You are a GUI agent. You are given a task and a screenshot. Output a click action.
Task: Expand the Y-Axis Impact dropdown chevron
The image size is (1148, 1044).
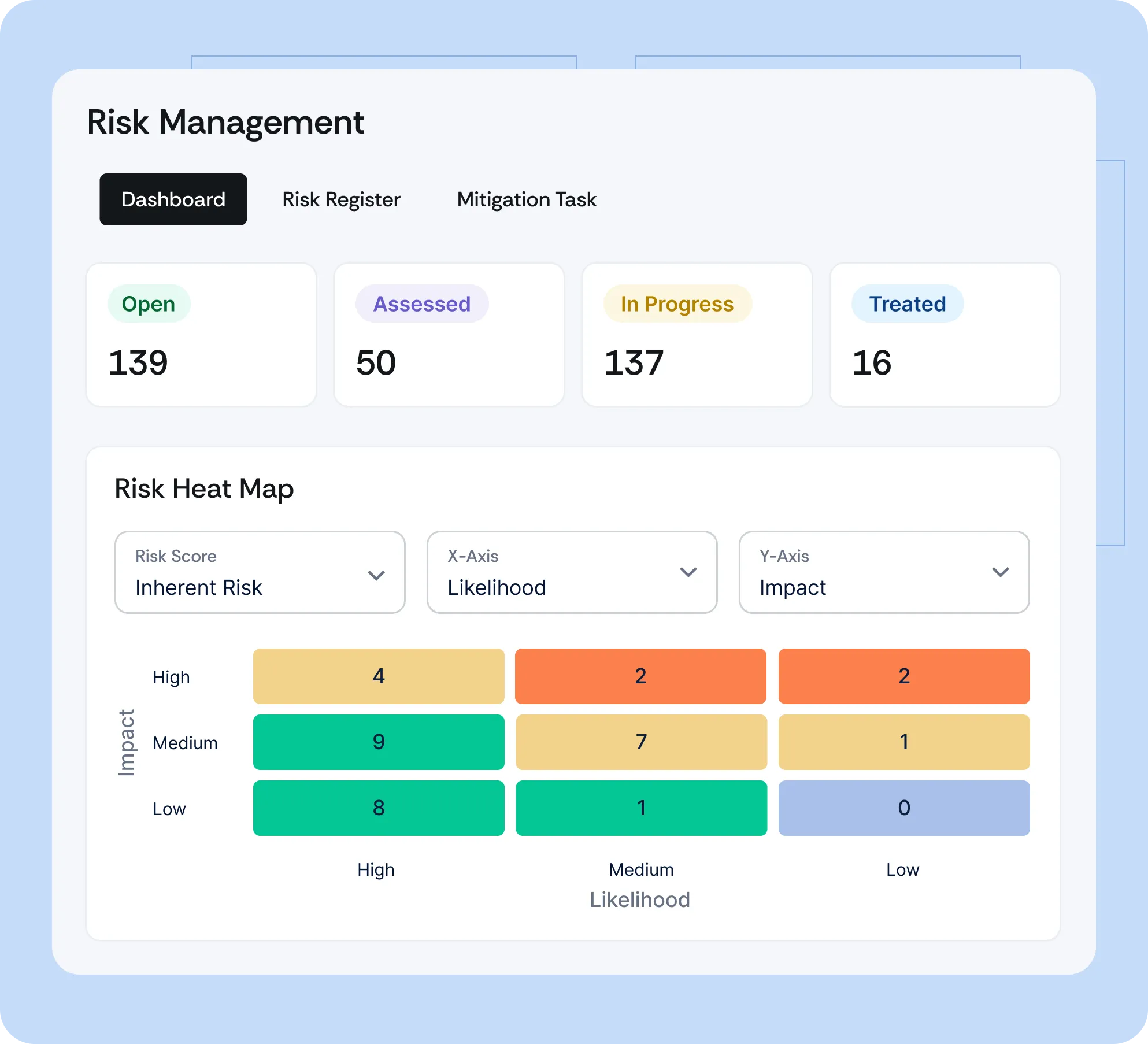tap(1000, 572)
